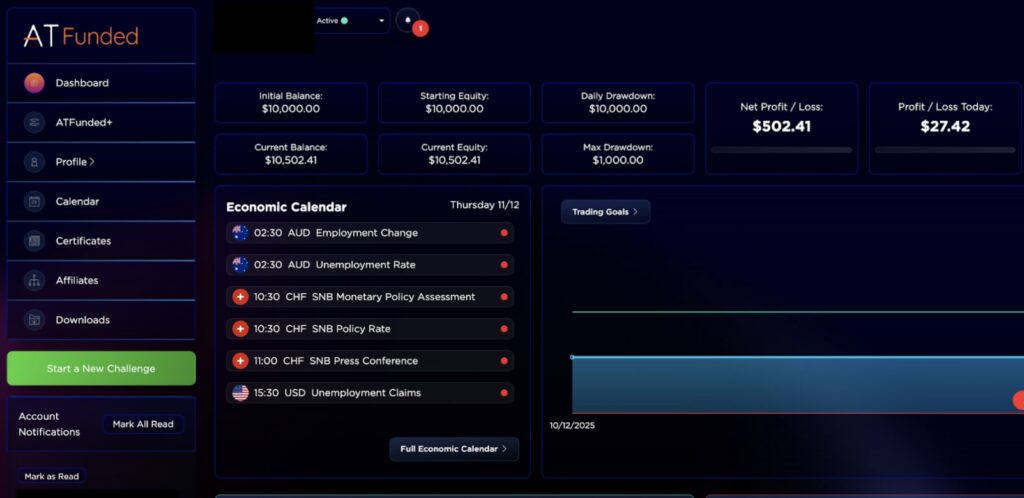1024x498 pixels.
Task: Click the Australian flag on Unemployment Rate
Action: tap(240, 265)
